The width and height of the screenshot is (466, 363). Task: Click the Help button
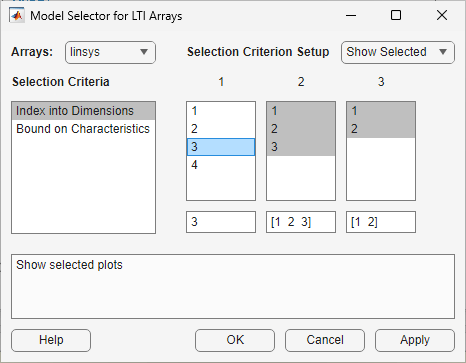(51, 340)
